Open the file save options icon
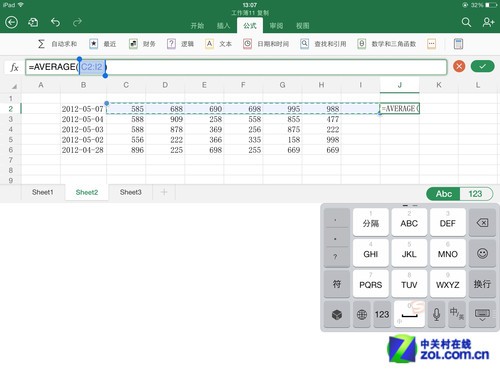The width and height of the screenshot is (500, 375). pos(33,22)
